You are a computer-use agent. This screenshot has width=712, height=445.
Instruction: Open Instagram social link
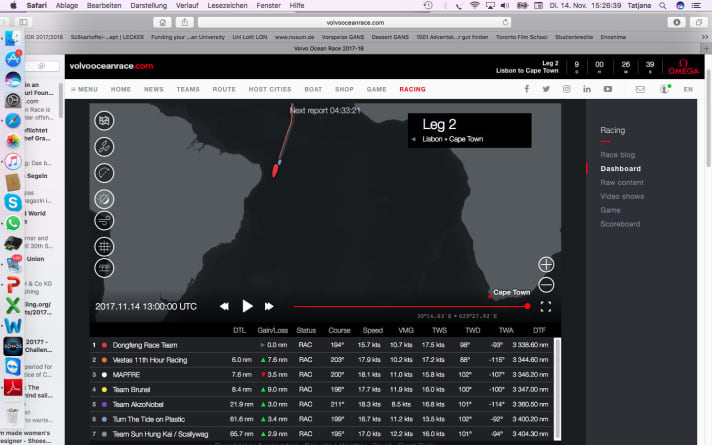pos(567,89)
